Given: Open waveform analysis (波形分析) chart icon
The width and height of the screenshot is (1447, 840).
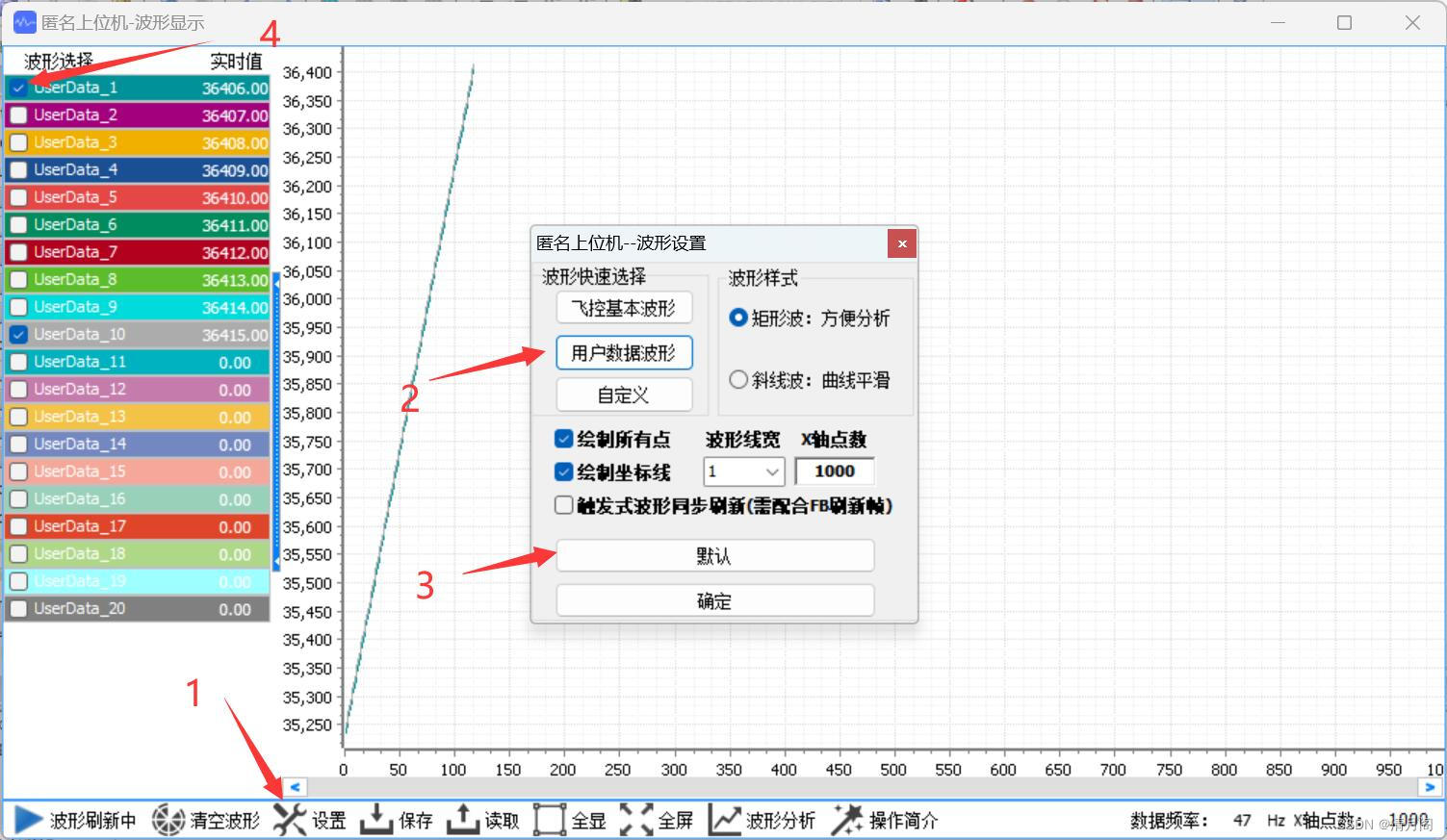Looking at the screenshot, I should [x=724, y=820].
